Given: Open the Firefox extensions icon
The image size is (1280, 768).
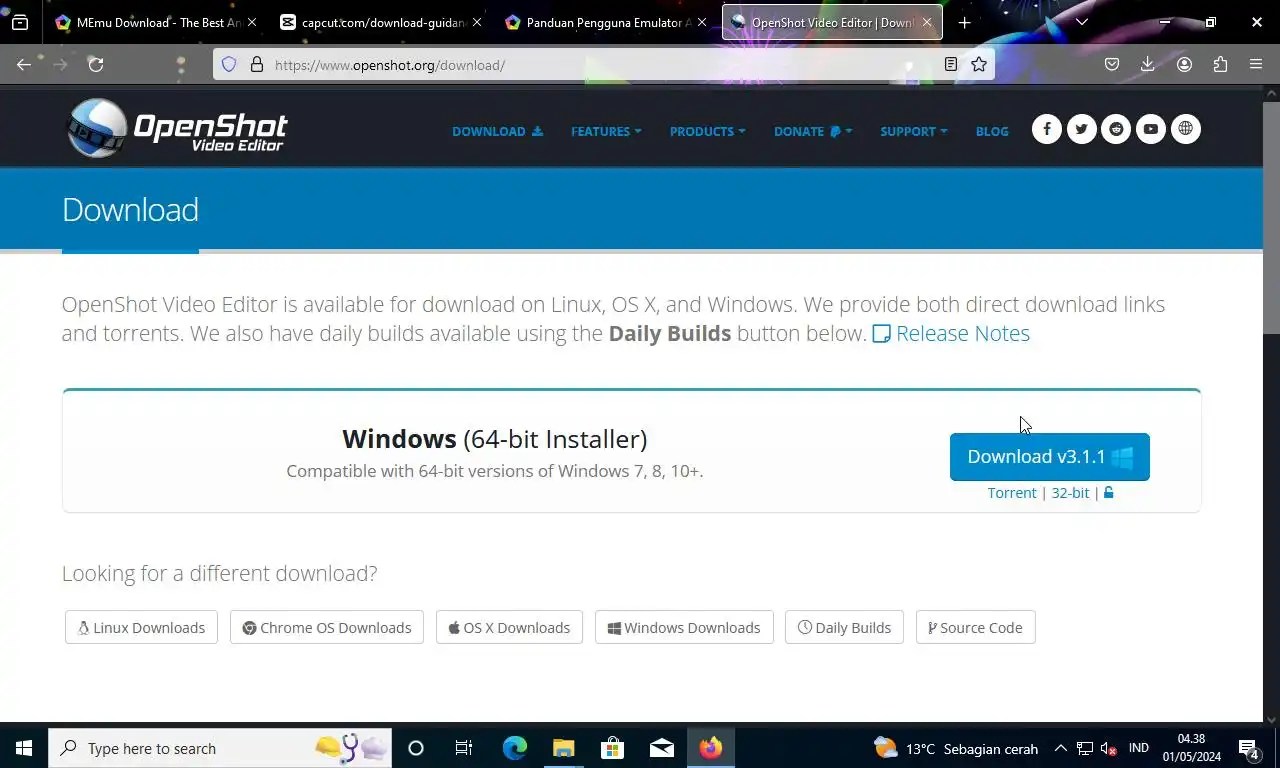Looking at the screenshot, I should click(1220, 64).
